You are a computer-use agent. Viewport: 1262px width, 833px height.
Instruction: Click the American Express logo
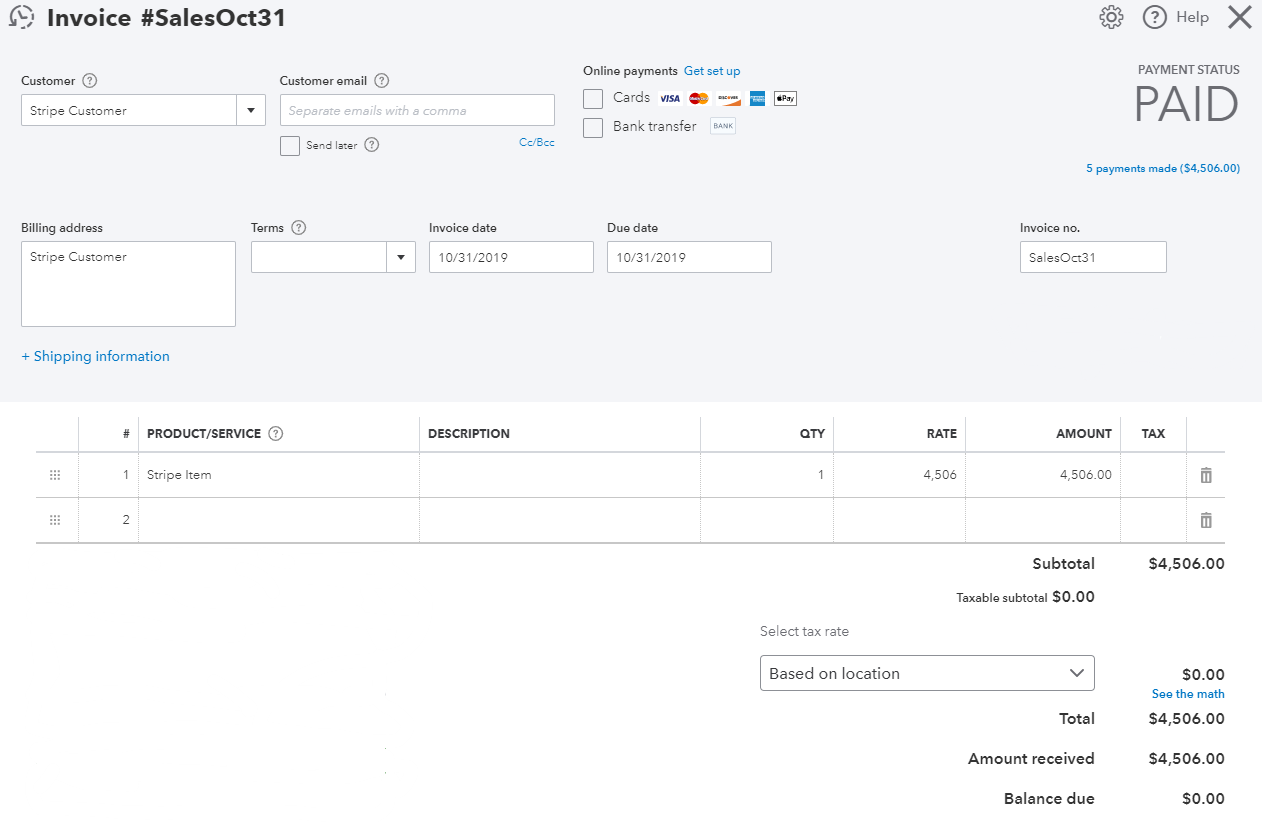click(757, 98)
